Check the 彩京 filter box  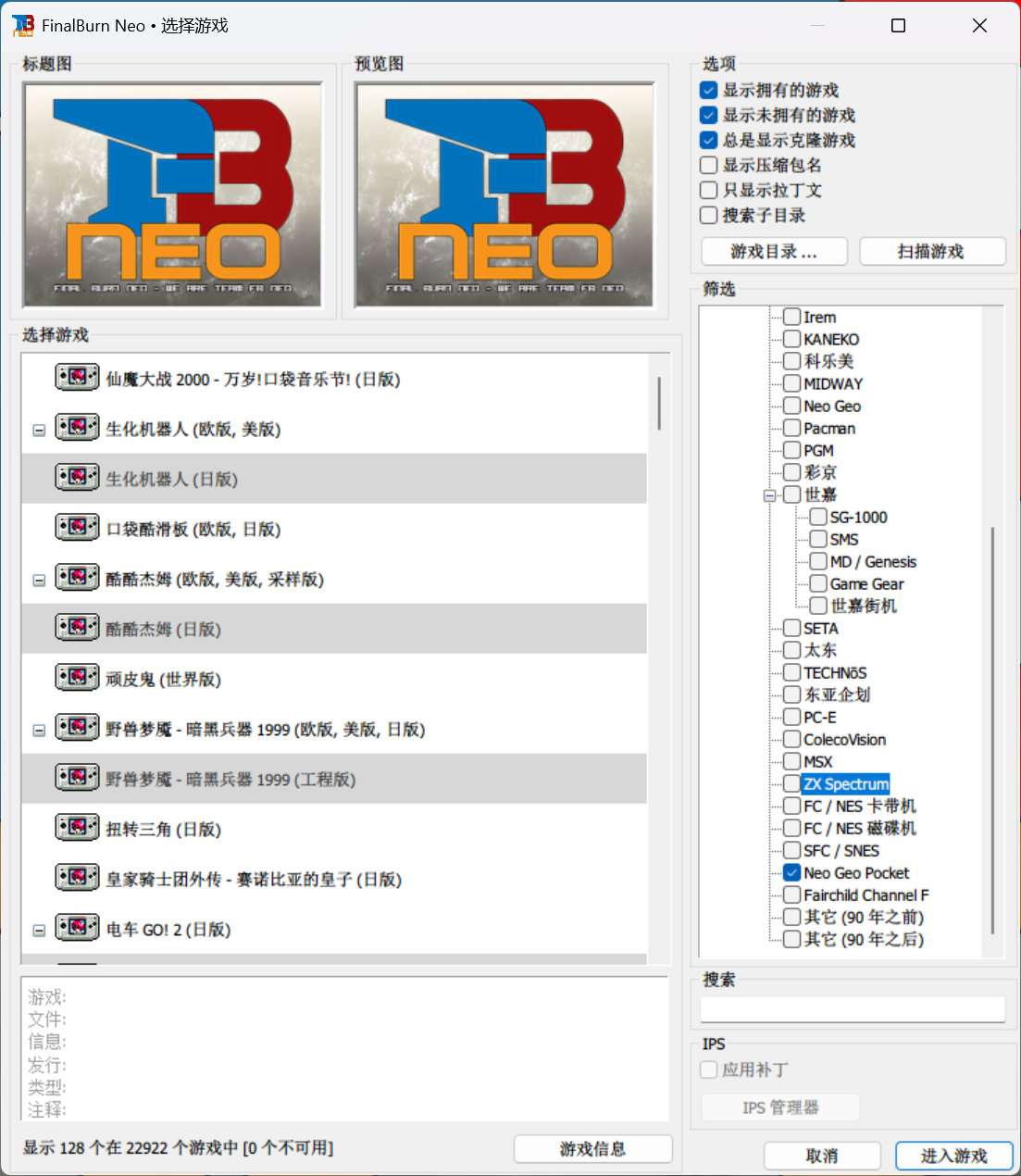[x=792, y=472]
